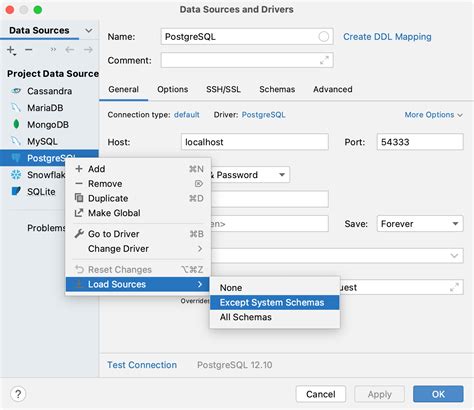Screen dimensions: 474x410
Task: Click the Port field showing 54333
Action: (420, 142)
